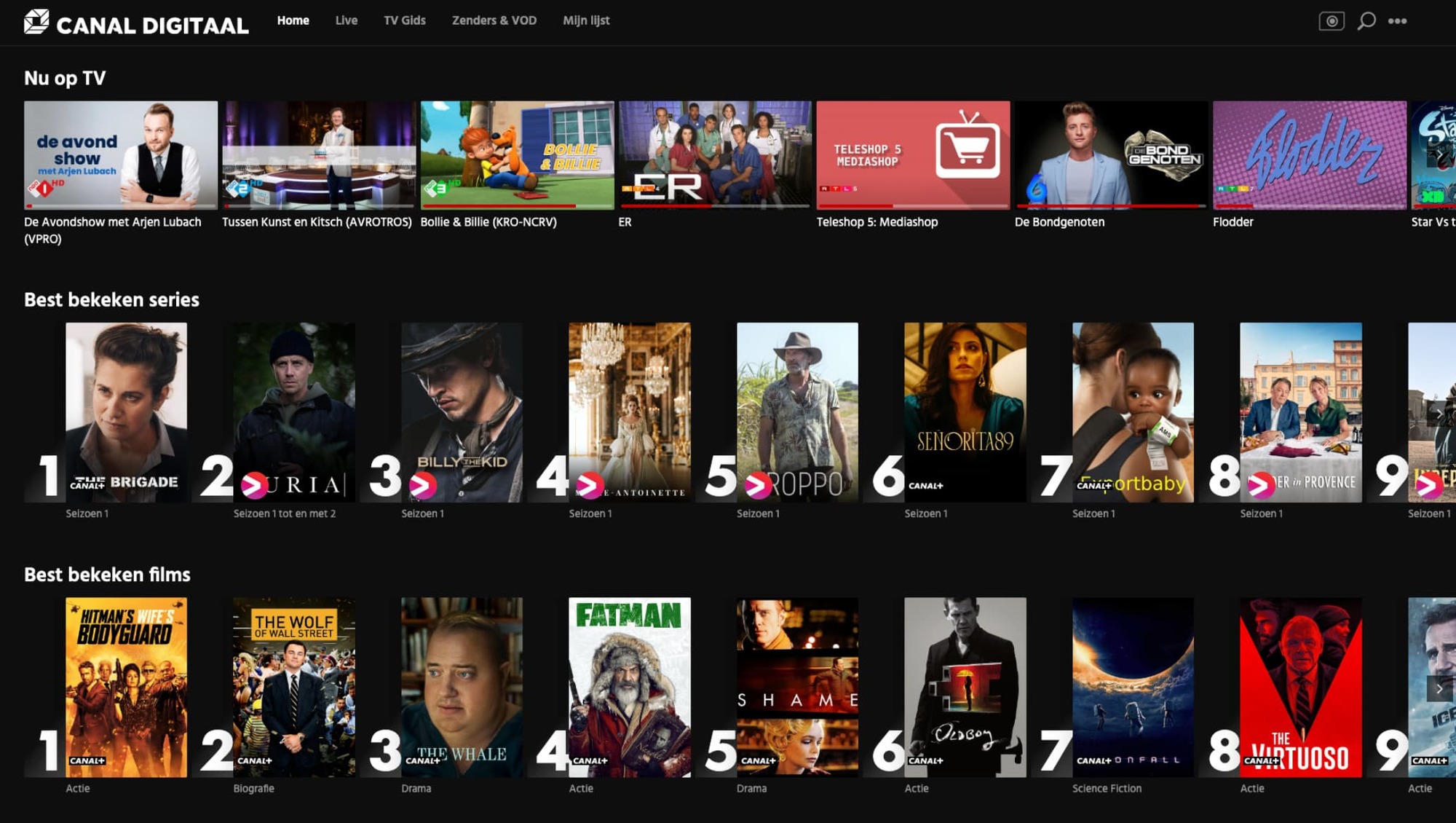The height and width of the screenshot is (823, 1456).
Task: Click progress bar under De Bondgenoten thumbnail
Action: (1111, 207)
